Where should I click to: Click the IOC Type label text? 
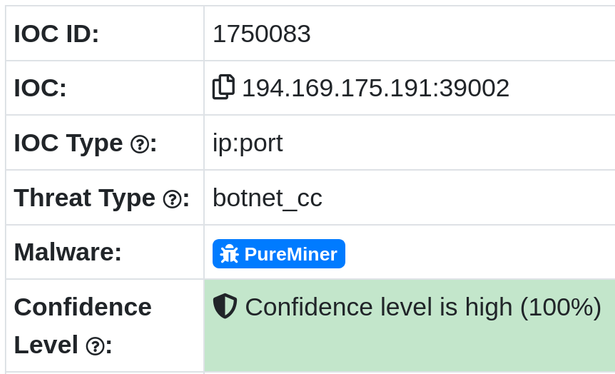[68, 143]
